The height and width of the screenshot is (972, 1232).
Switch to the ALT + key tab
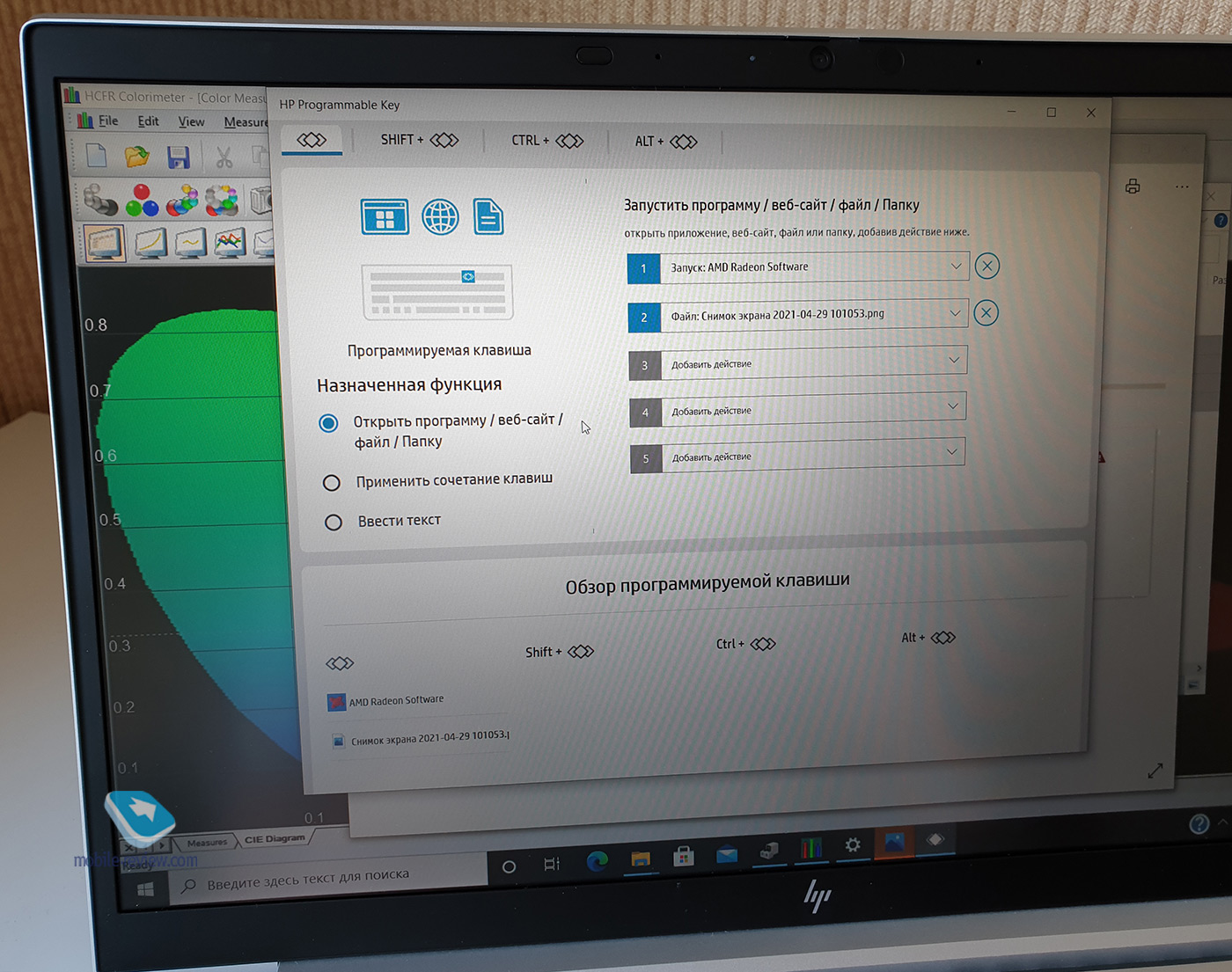coord(665,142)
